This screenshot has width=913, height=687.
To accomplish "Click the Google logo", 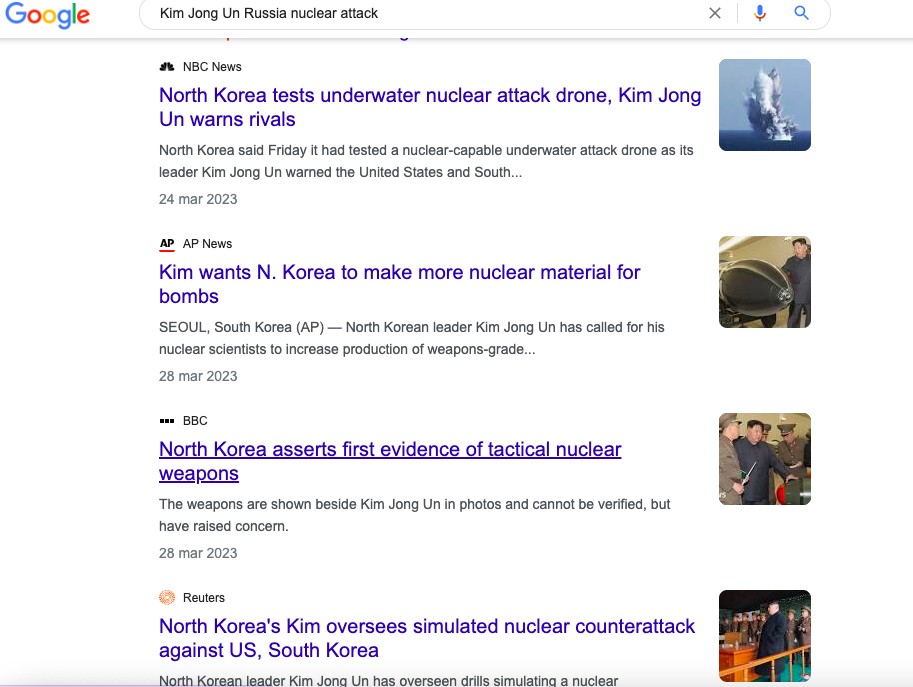I will pyautogui.click(x=48, y=15).
